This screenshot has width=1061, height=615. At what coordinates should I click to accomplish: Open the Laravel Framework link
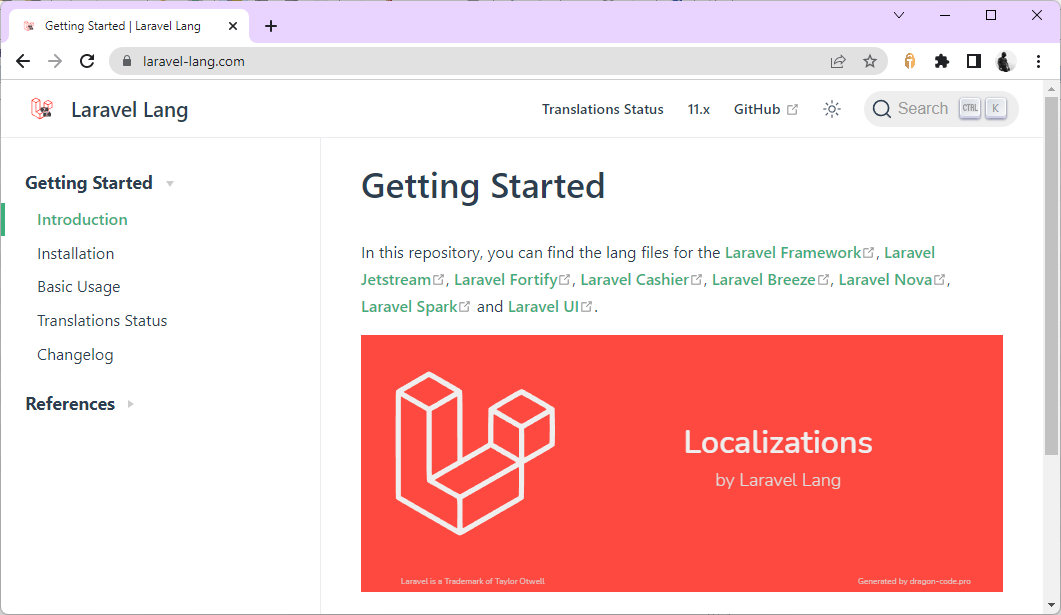799,252
